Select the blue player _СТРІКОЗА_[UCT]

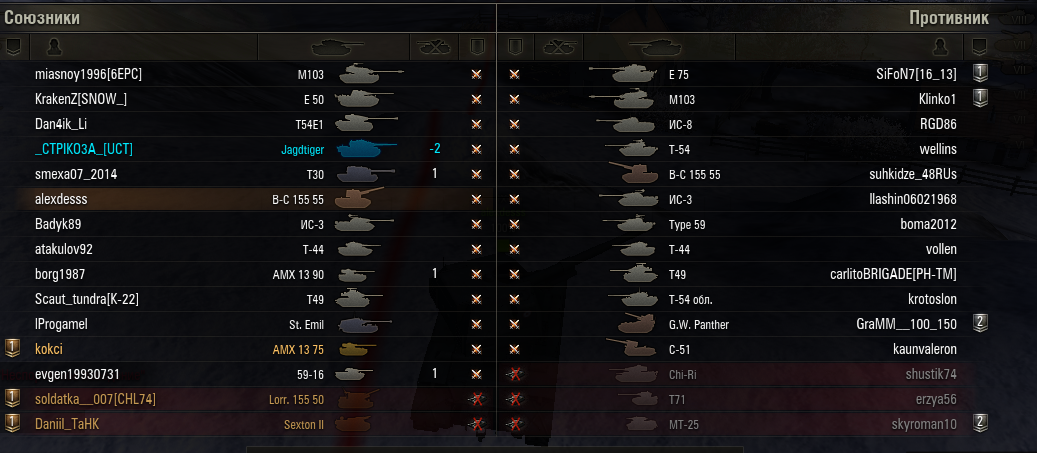pos(84,149)
